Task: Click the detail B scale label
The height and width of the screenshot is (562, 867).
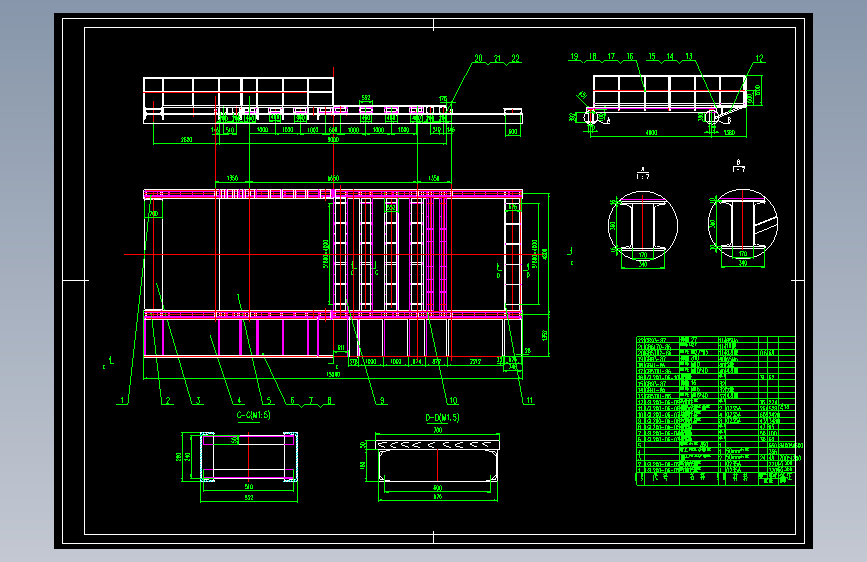Action: tap(739, 165)
